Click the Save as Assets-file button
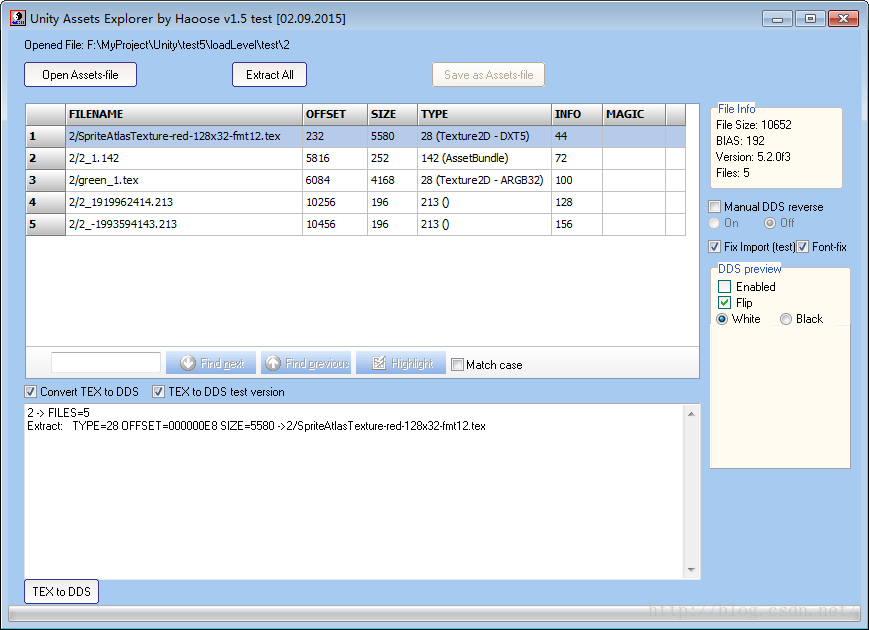Screen dimensions: 869x630 488,75
